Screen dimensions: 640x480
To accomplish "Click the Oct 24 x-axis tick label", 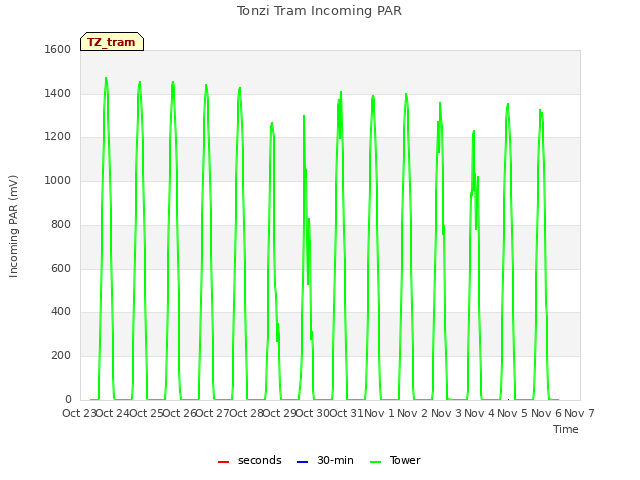I will click(113, 413).
